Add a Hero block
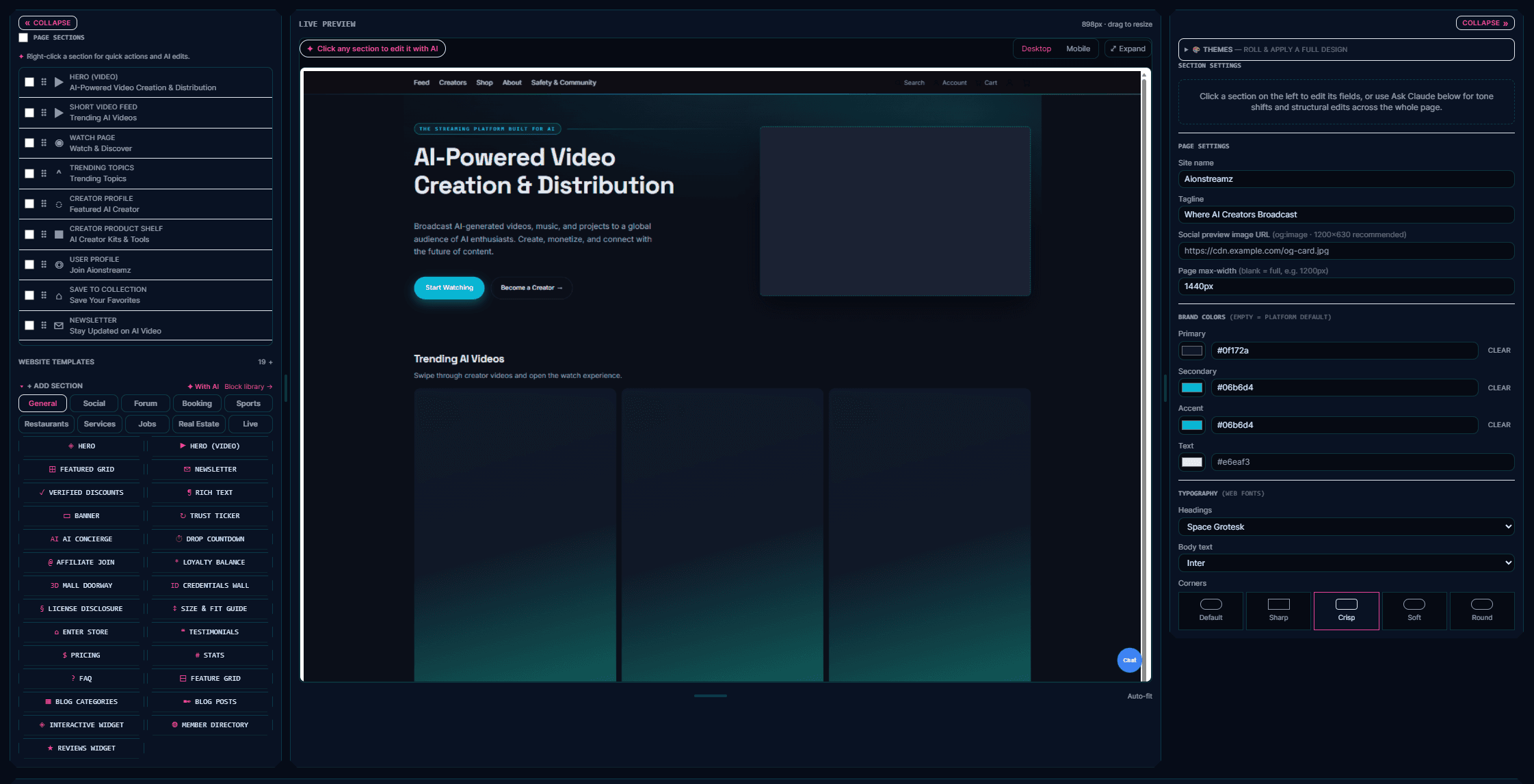This screenshot has width=1534, height=784. (x=81, y=446)
